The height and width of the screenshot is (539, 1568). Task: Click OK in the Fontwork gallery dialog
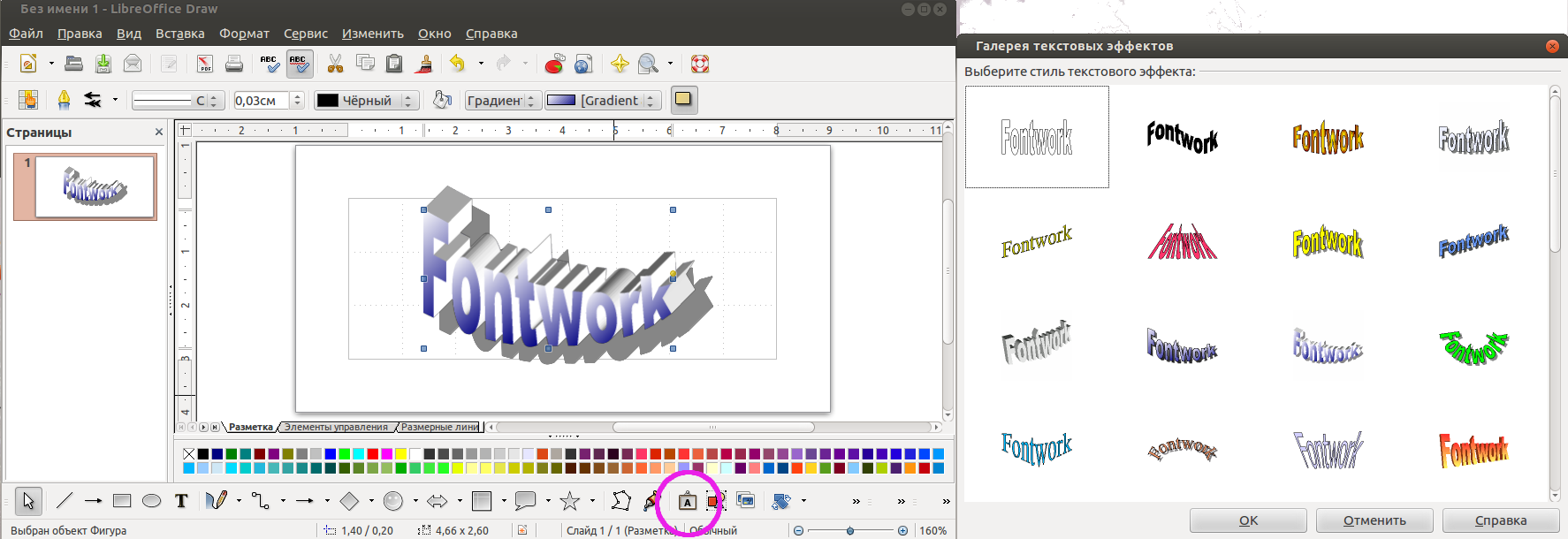(1248, 520)
